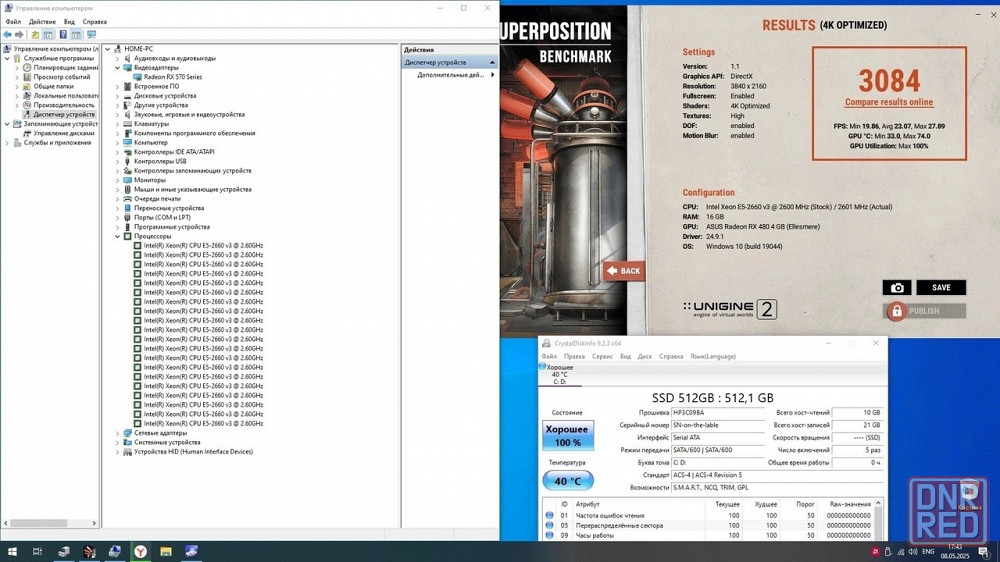Click the Прошивка field HP3C09BA
The height and width of the screenshot is (562, 1000).
coord(717,413)
